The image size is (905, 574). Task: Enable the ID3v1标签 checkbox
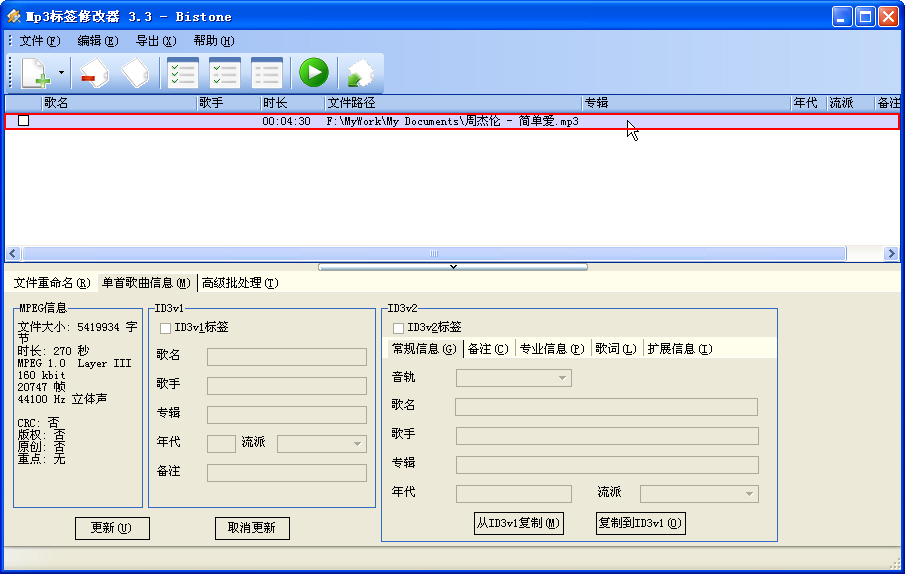(166, 327)
